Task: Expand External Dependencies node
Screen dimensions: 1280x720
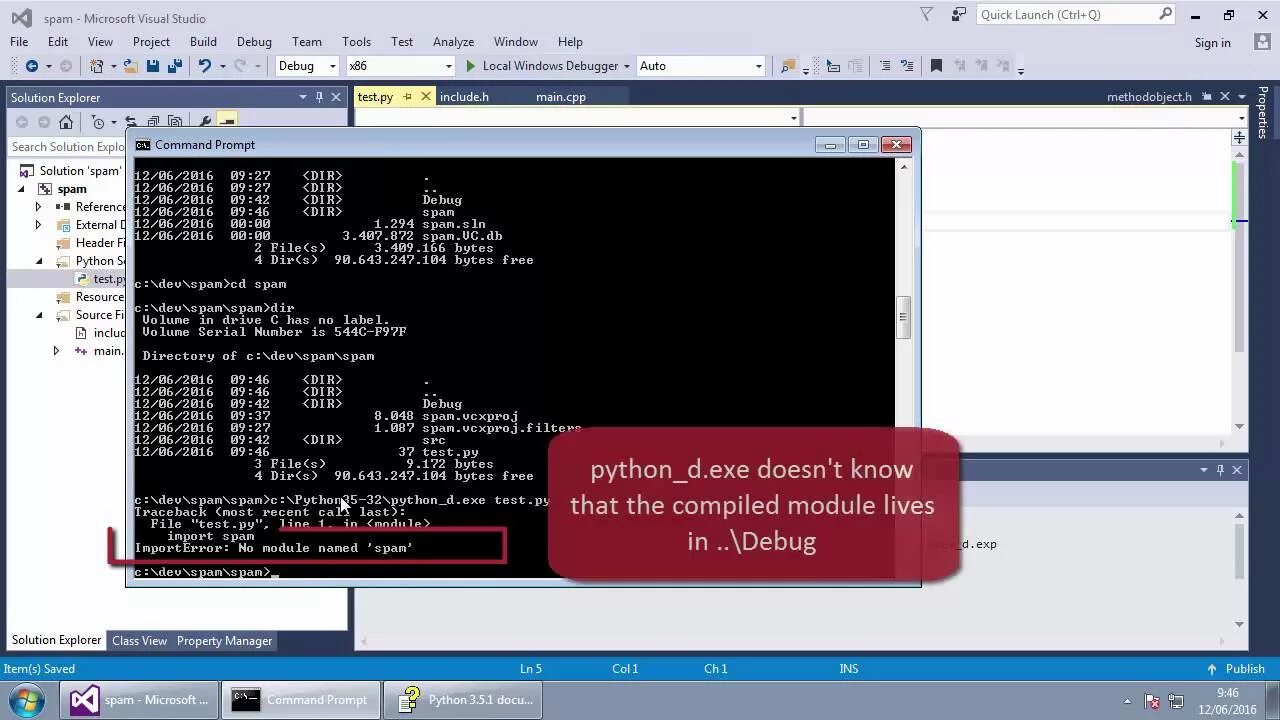Action: (x=39, y=225)
